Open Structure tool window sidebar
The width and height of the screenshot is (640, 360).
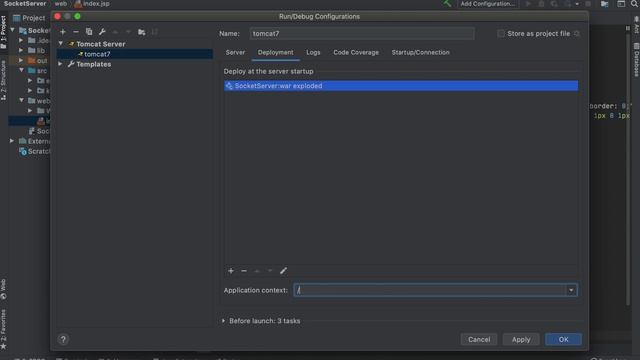pyautogui.click(x=3, y=80)
